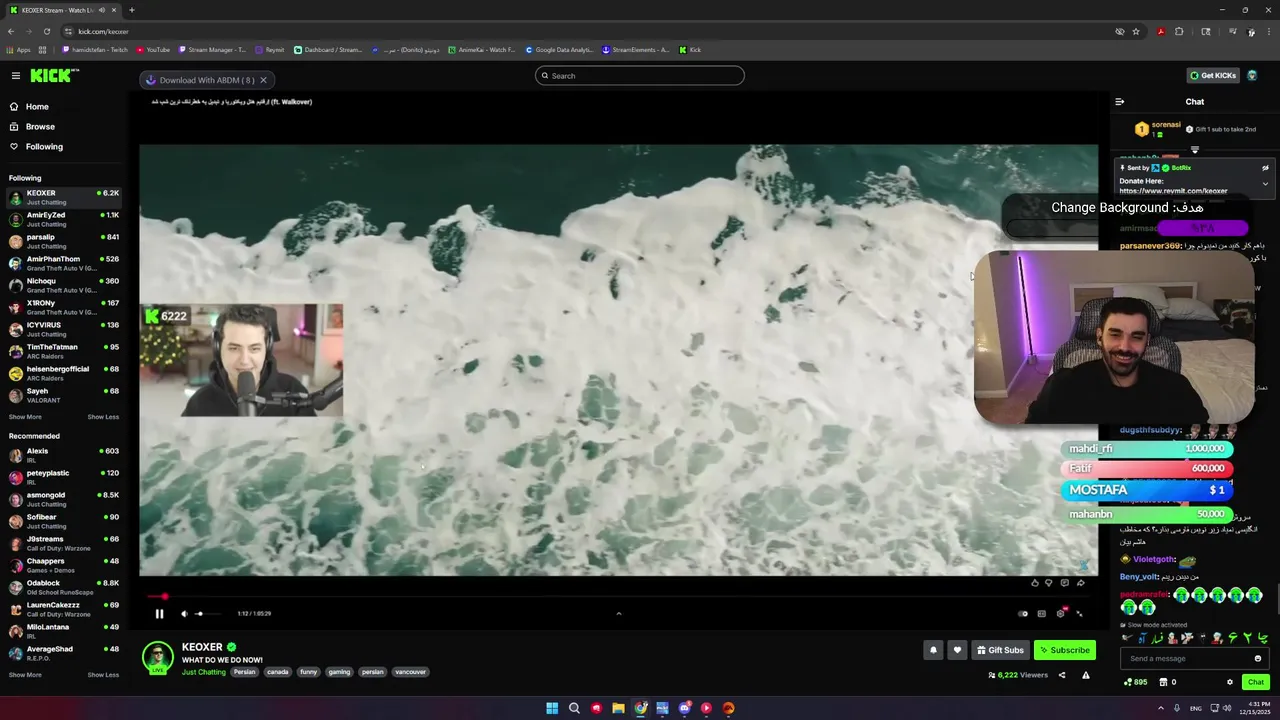Click the share arrow on video overlay
Viewport: 1280px width, 720px height.
click(1080, 583)
